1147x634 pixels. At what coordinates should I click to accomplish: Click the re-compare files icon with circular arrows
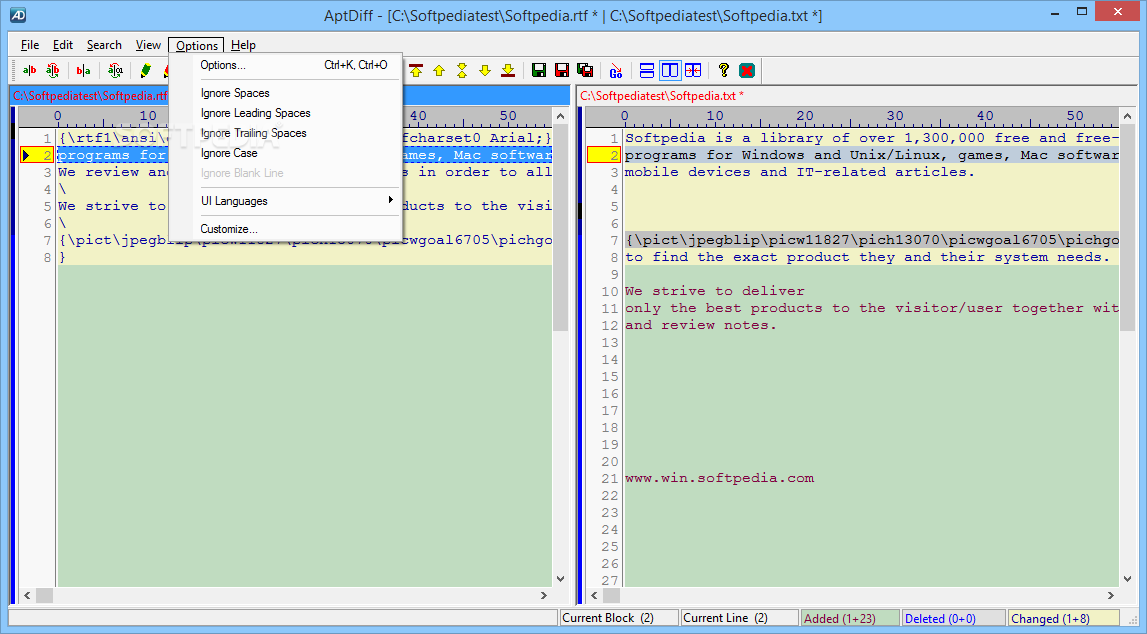[52, 70]
